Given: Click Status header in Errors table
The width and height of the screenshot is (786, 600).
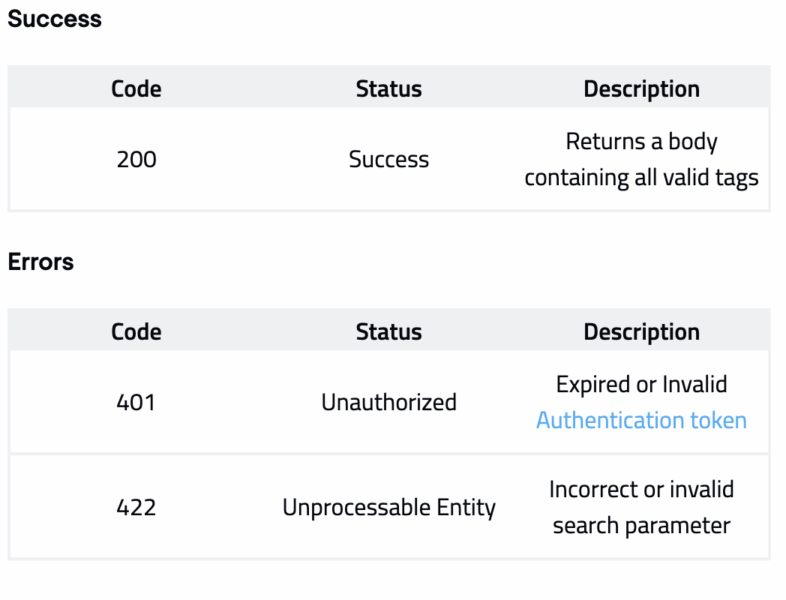Looking at the screenshot, I should click(x=388, y=332).
